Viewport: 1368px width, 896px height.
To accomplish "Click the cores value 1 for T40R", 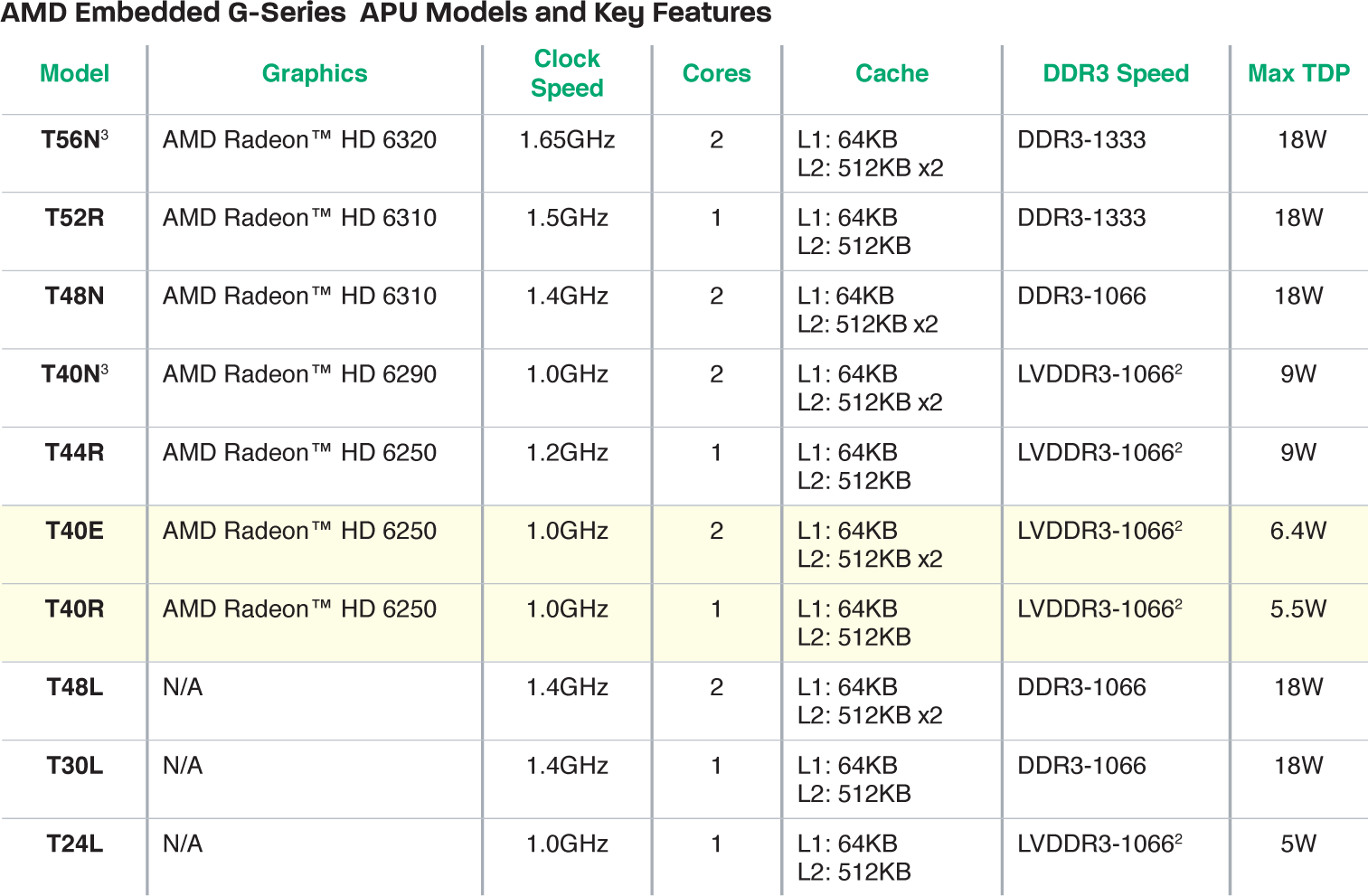I will (716, 608).
